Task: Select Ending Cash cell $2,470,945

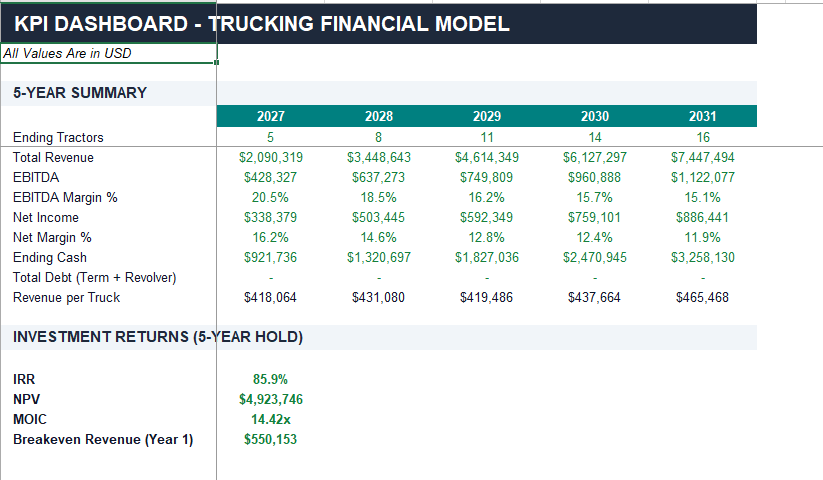Action: point(595,258)
